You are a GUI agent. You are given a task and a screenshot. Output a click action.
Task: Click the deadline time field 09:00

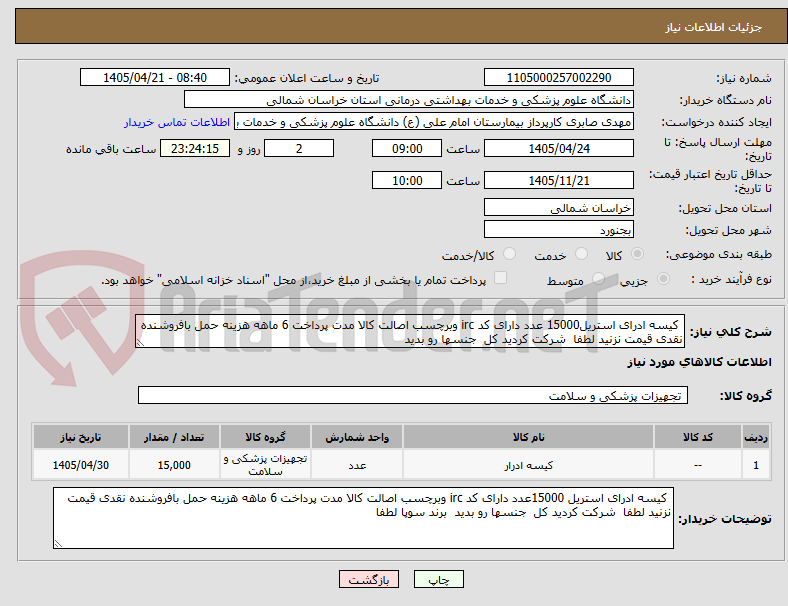click(x=407, y=148)
